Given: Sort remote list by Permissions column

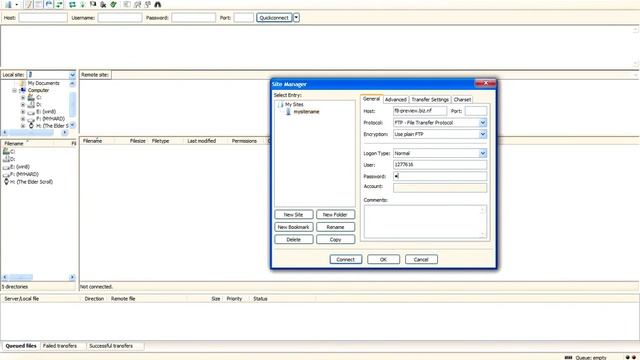Looking at the screenshot, I should [x=244, y=141].
